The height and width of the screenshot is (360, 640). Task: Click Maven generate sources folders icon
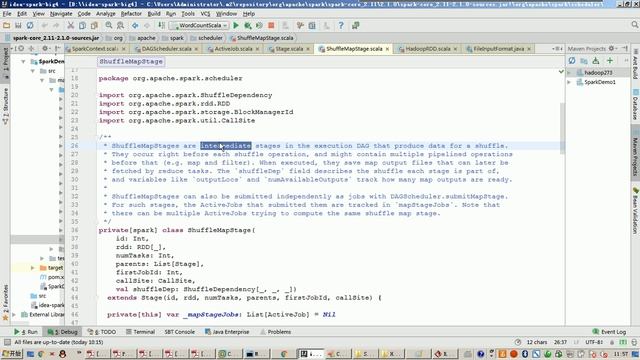[x=584, y=61]
